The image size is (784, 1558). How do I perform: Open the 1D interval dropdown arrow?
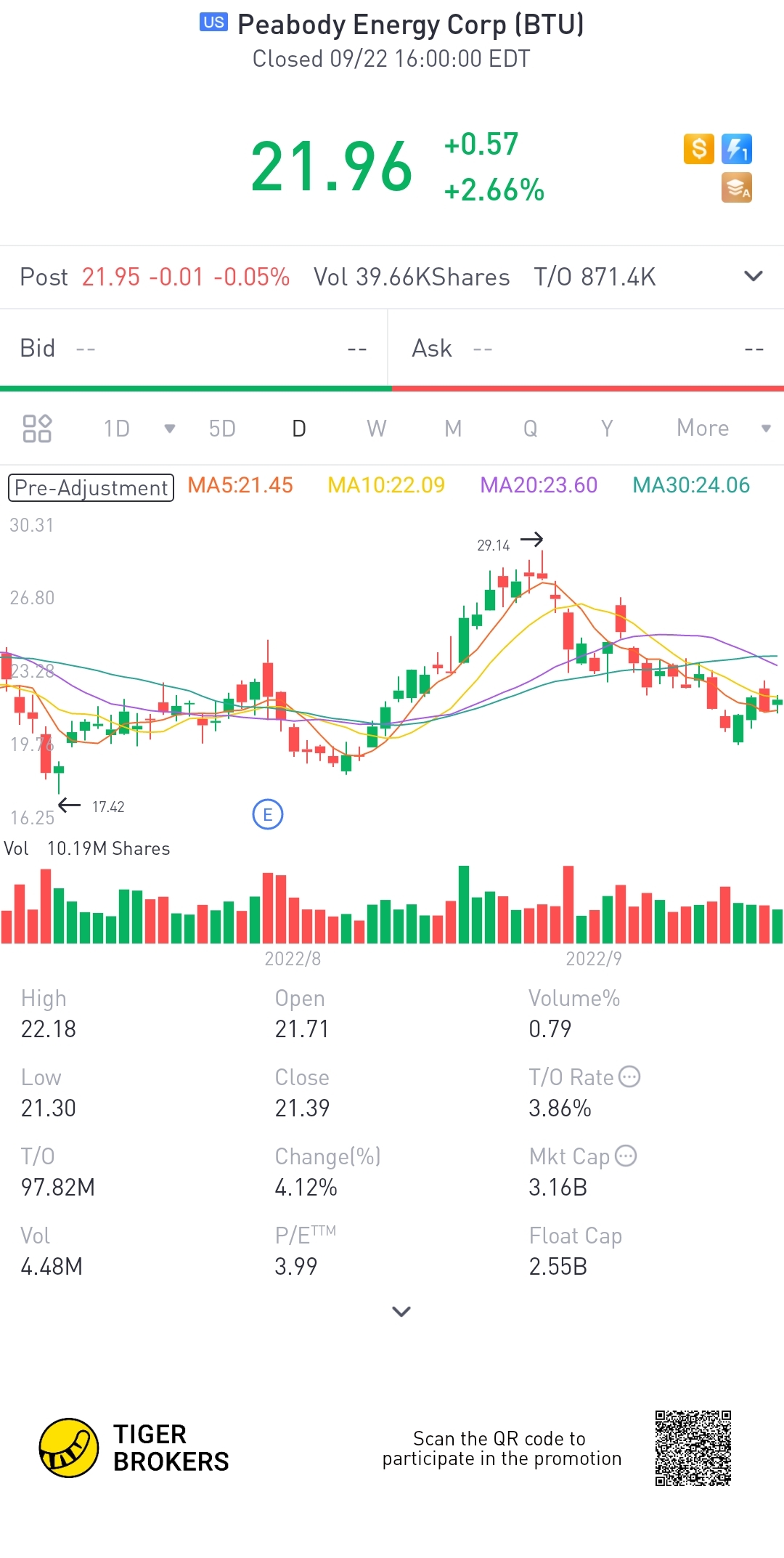(x=170, y=429)
